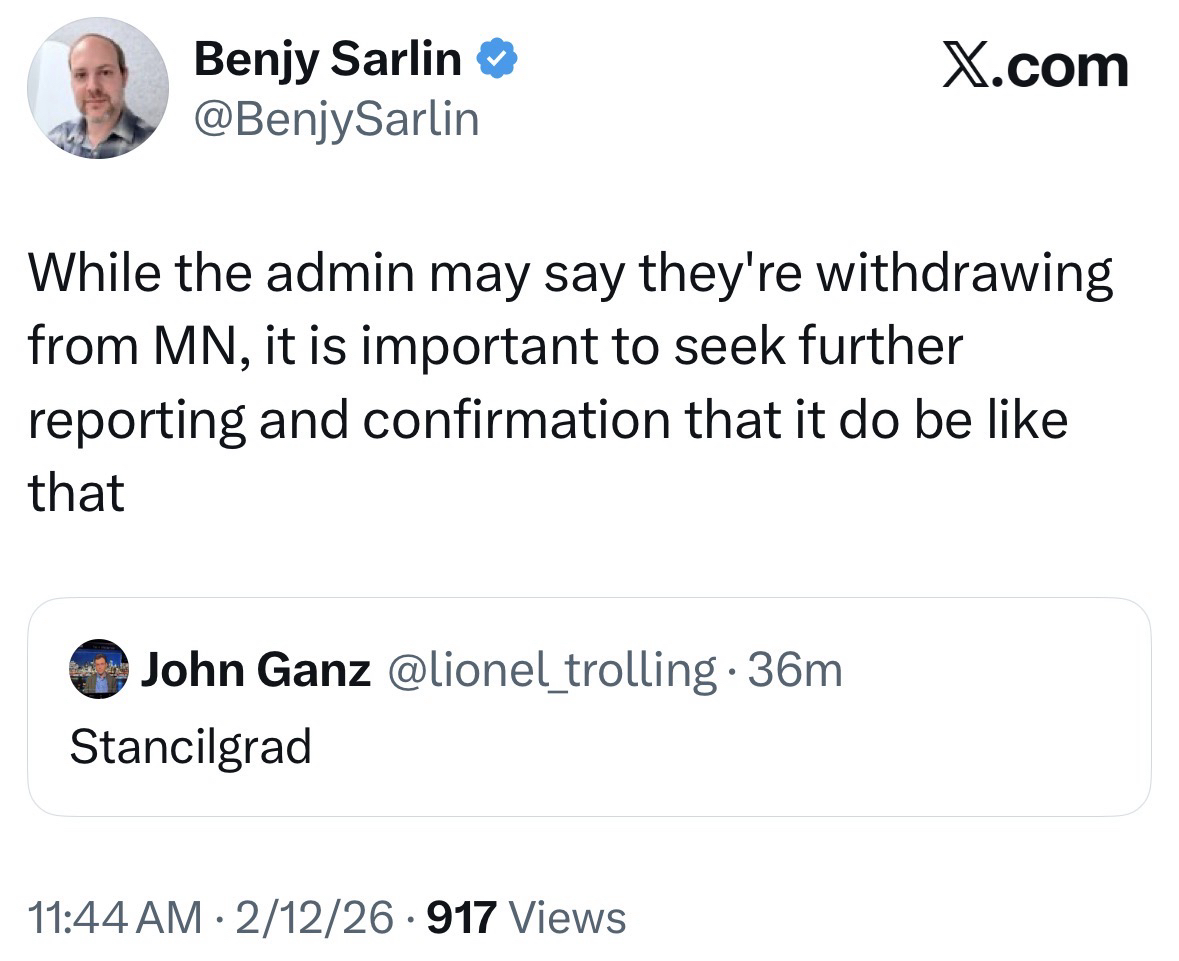Open the @lionel_trolling handle
Image resolution: width=1179 pixels, height=961 pixels.
point(550,669)
